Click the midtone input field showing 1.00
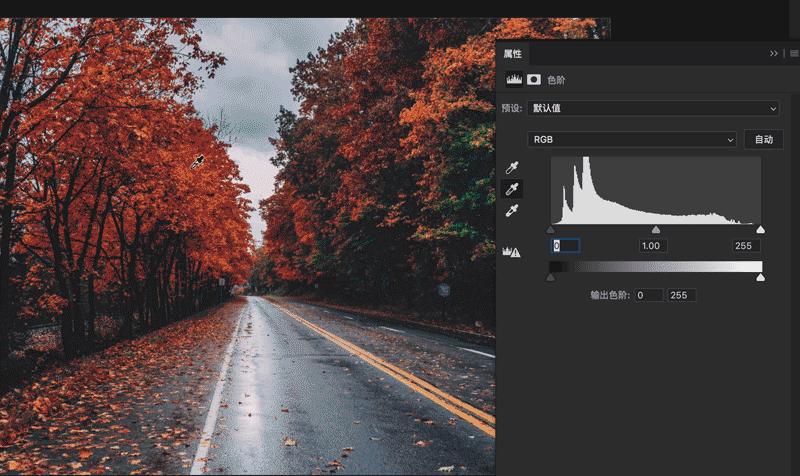The height and width of the screenshot is (476, 800). 653,246
